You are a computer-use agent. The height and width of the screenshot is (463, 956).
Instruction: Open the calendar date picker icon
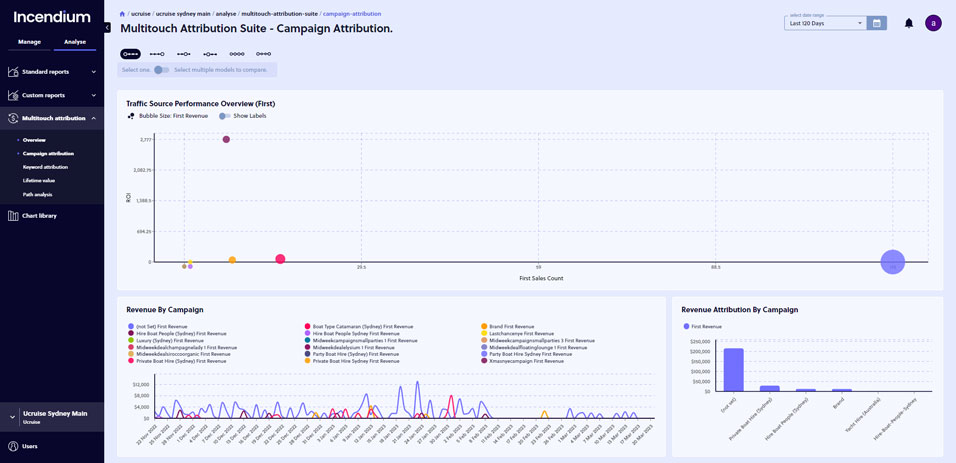[877, 23]
